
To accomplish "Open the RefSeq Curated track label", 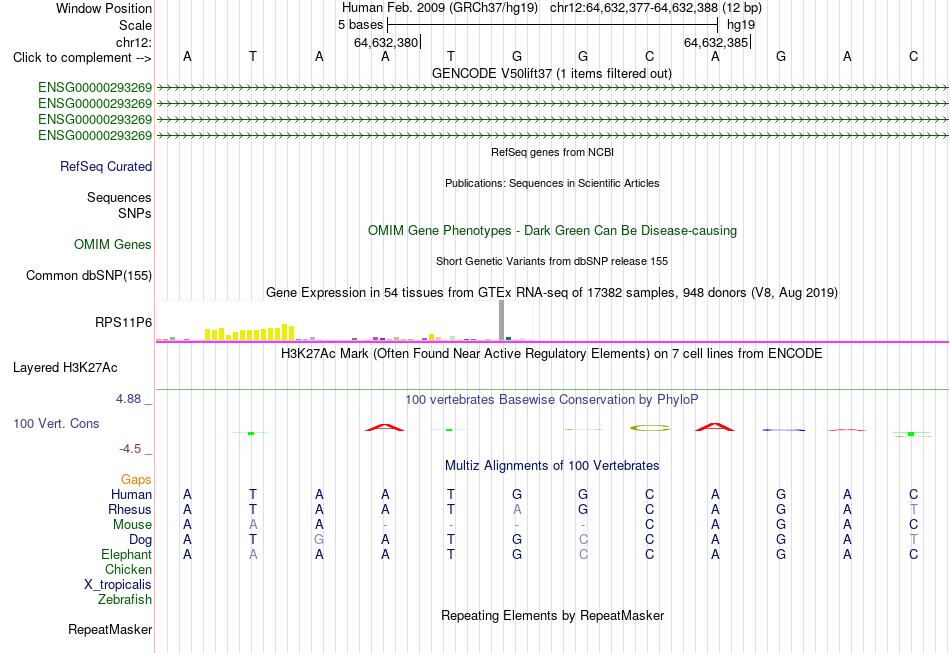I will pyautogui.click(x=106, y=167).
